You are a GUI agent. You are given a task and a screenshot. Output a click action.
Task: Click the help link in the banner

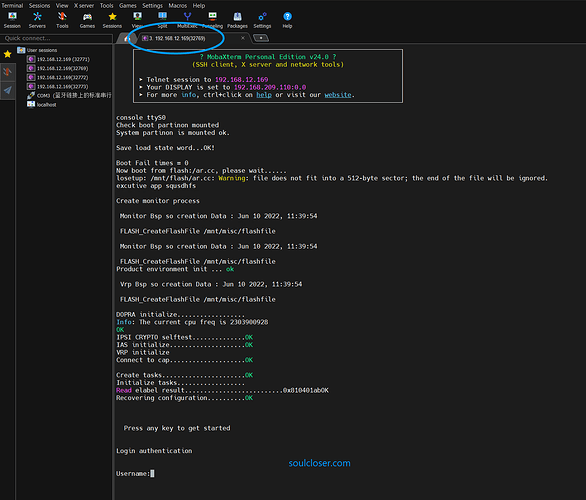click(264, 95)
